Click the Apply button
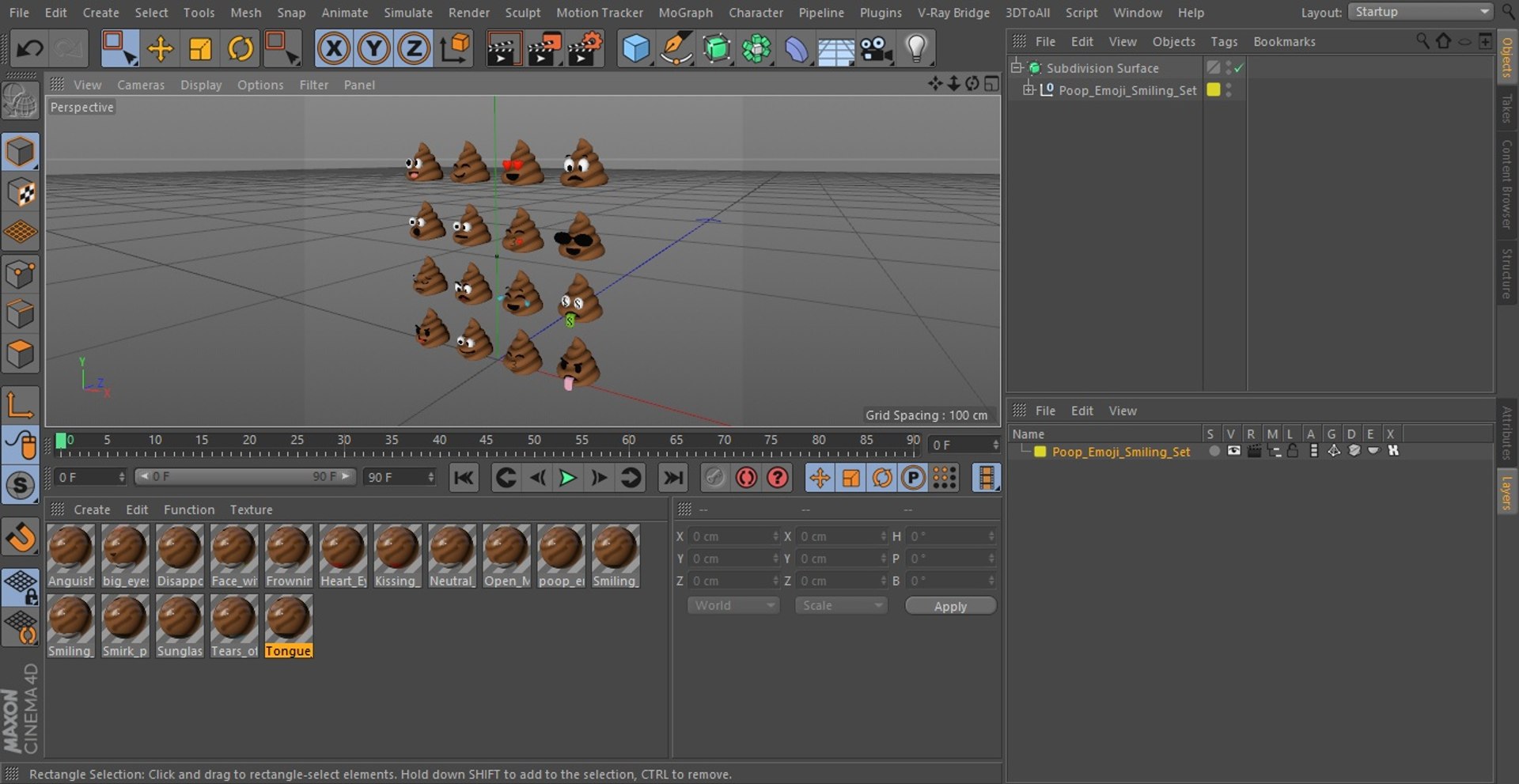The height and width of the screenshot is (784, 1519). 950,606
